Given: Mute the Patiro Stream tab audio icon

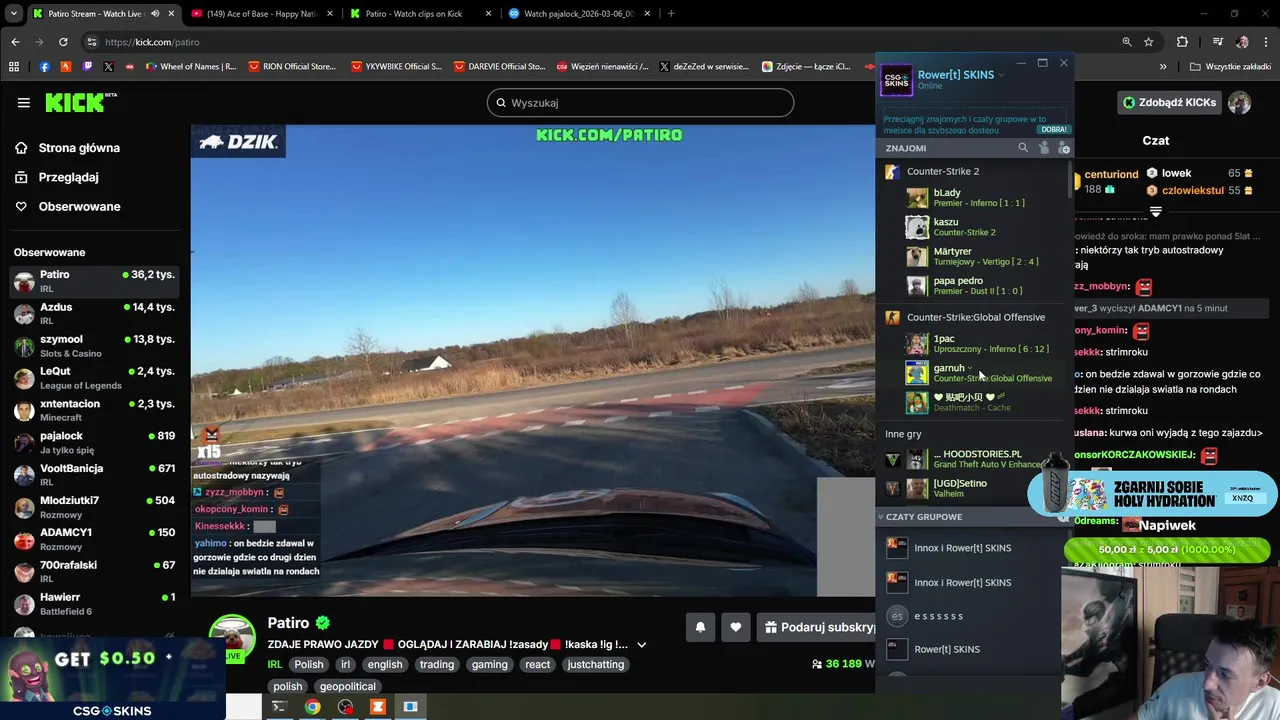Looking at the screenshot, I should coord(154,13).
